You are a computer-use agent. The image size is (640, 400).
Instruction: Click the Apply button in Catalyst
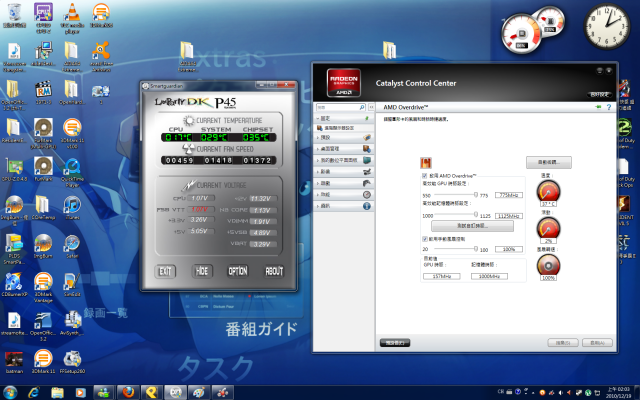(x=597, y=343)
